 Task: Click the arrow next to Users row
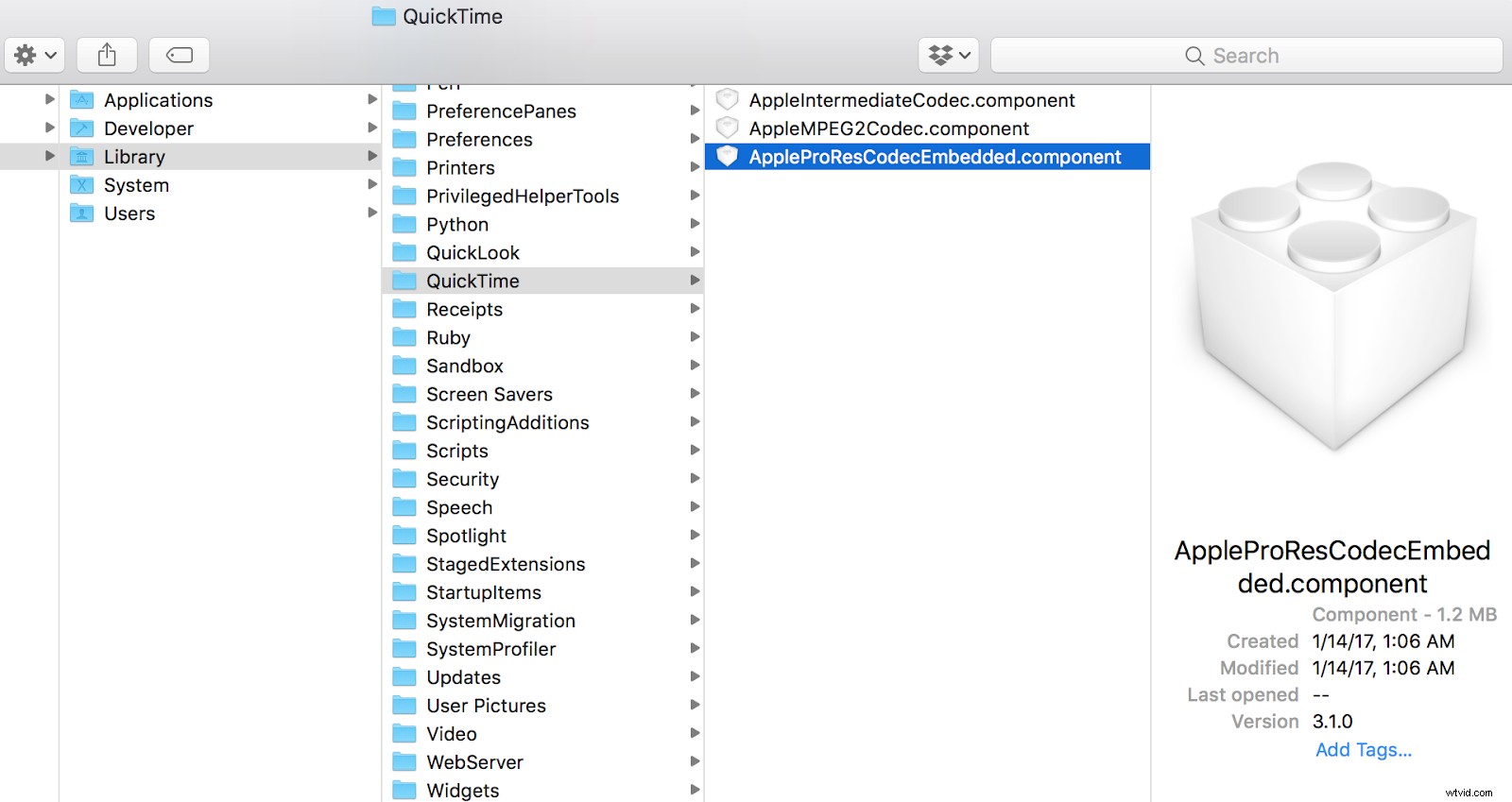point(372,213)
